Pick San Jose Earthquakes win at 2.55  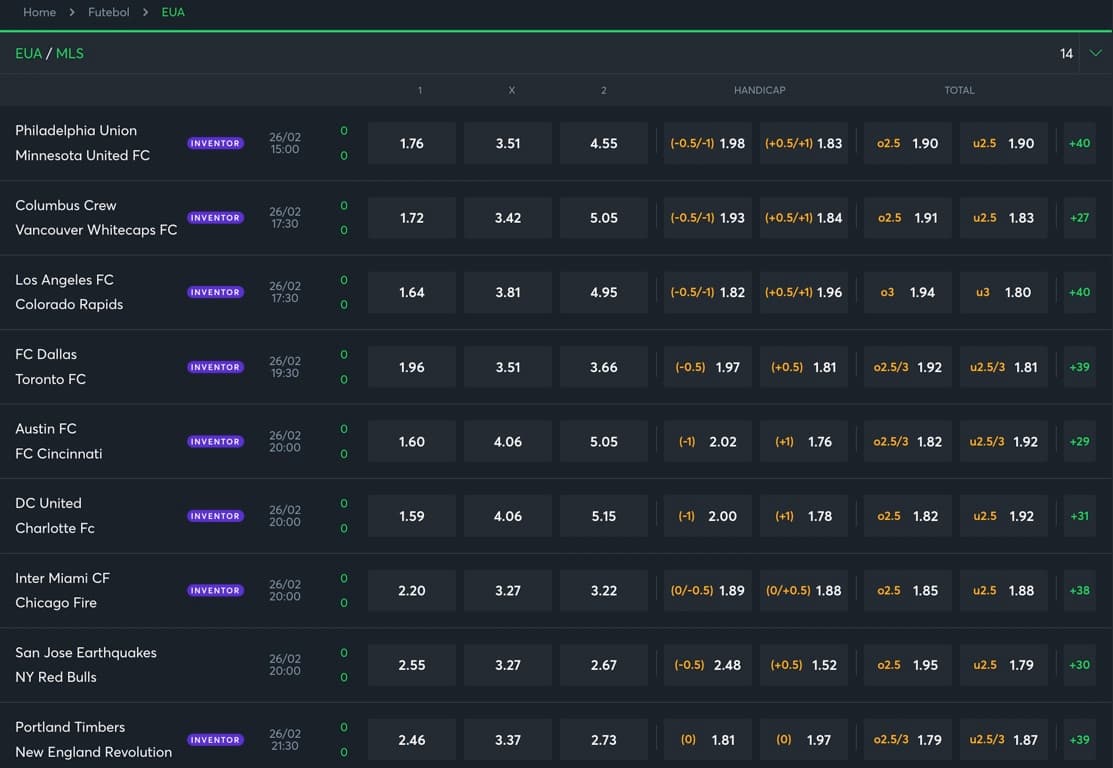coord(412,665)
